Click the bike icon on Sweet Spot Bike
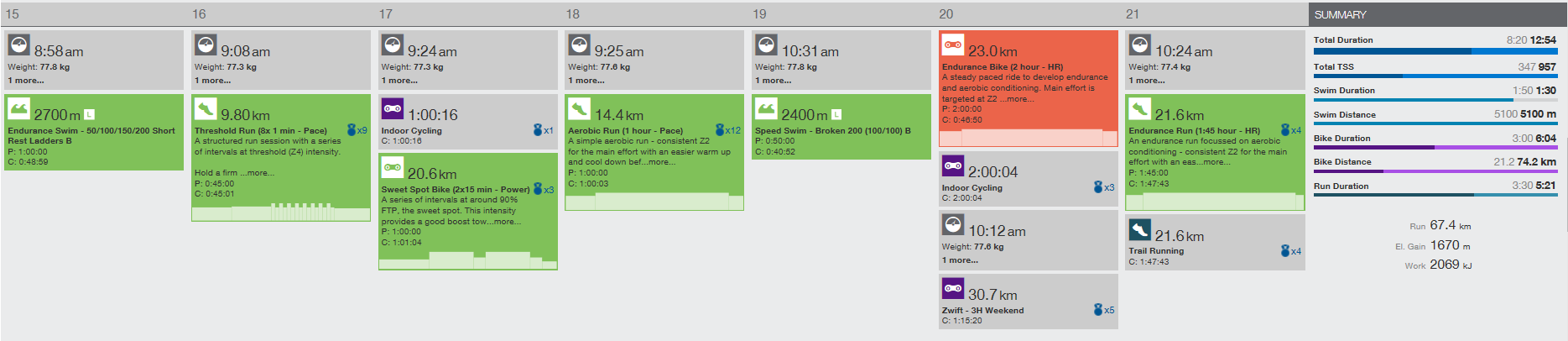Screen dimensions: 1568x341 (393, 167)
